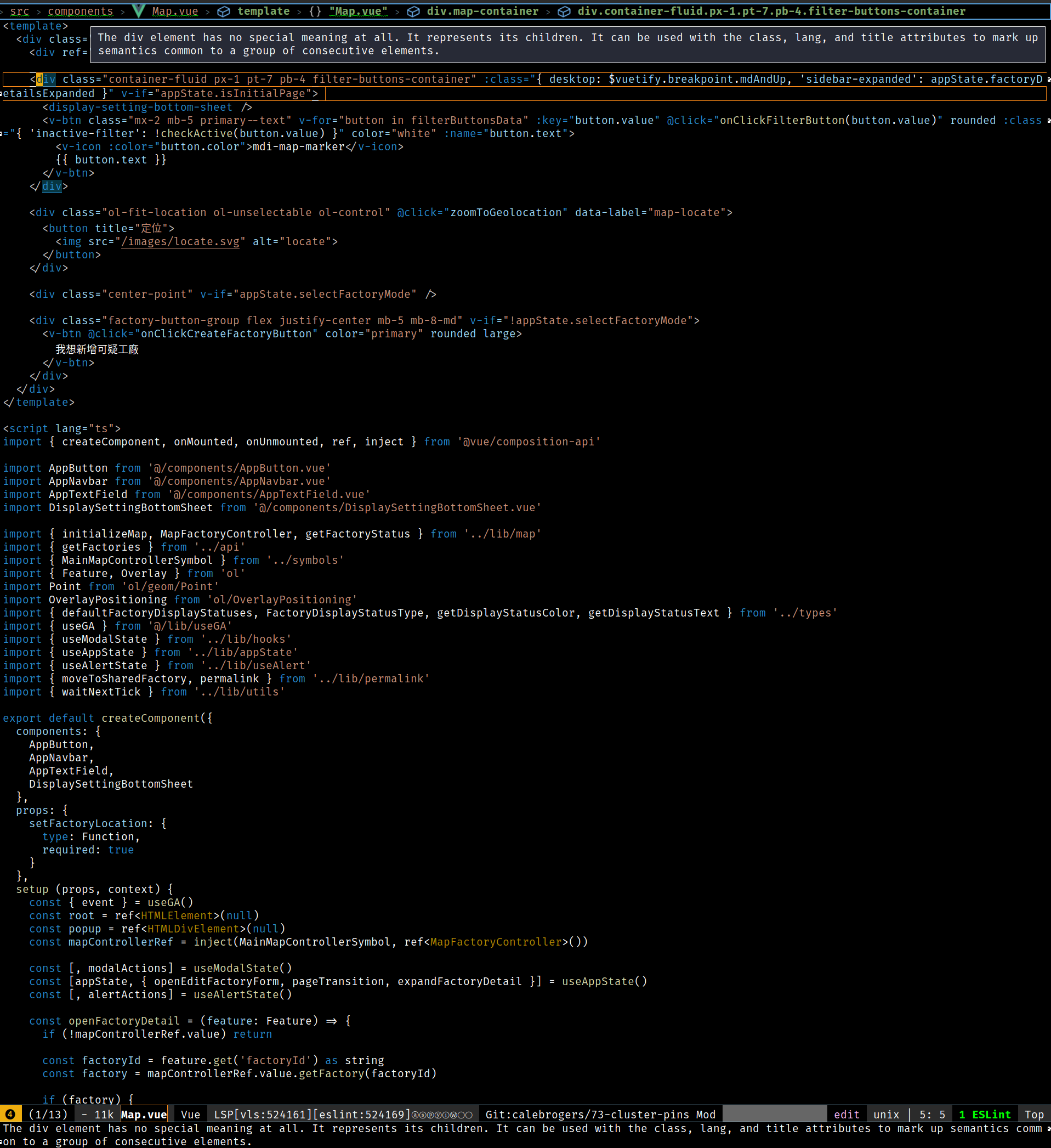The height and width of the screenshot is (1148, 1051).
Task: Click the DisplaySettingBottomSheet.vue import path
Action: coord(397,507)
